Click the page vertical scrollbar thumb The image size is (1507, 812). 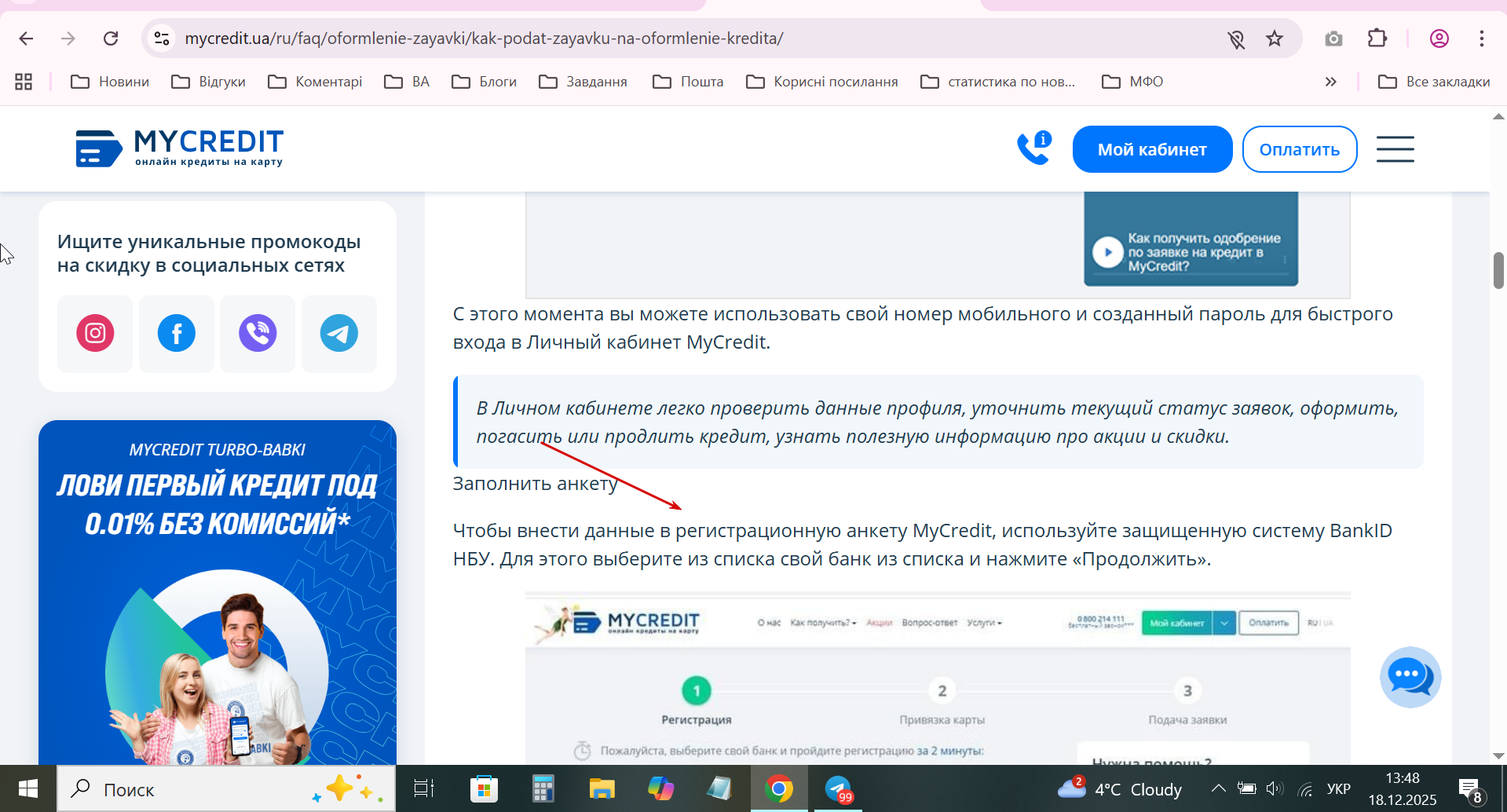click(1498, 270)
